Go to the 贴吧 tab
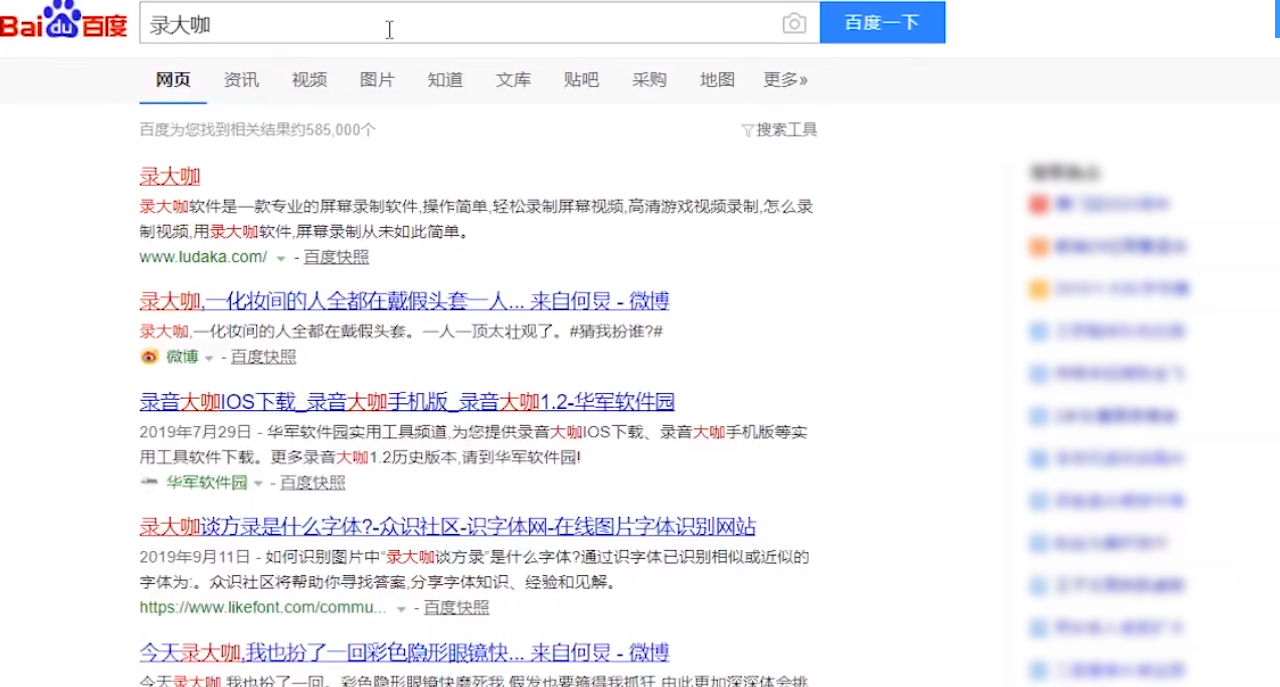Viewport: 1280px width, 687px height. [581, 80]
